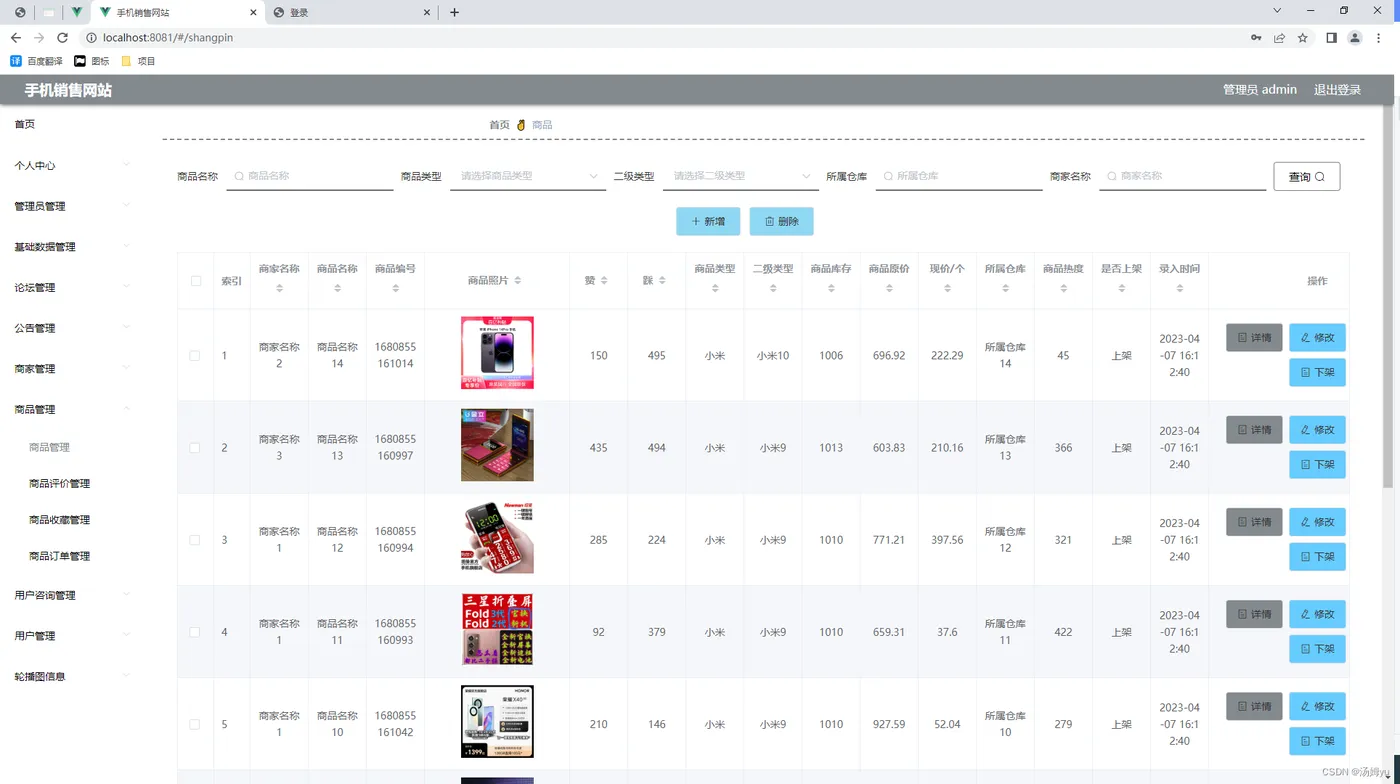Viewport: 1400px width, 784px height.
Task: Check the row checkbox for 商品名称11
Action: pos(195,632)
